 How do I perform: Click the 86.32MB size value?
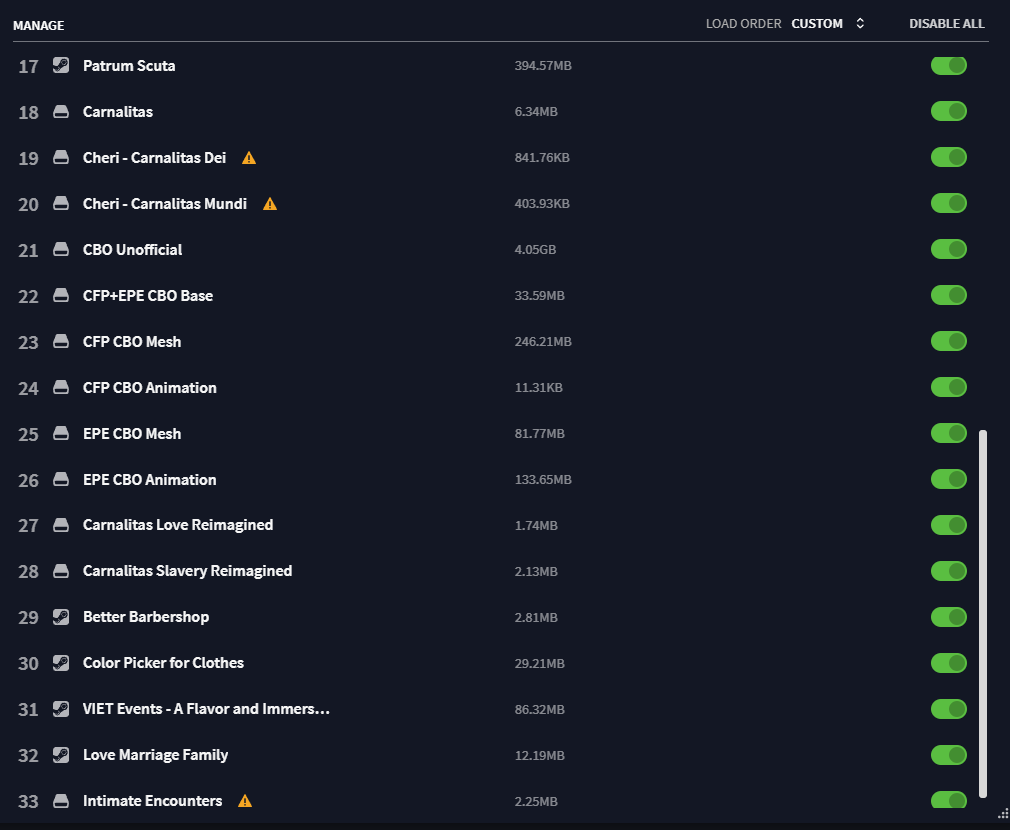539,710
